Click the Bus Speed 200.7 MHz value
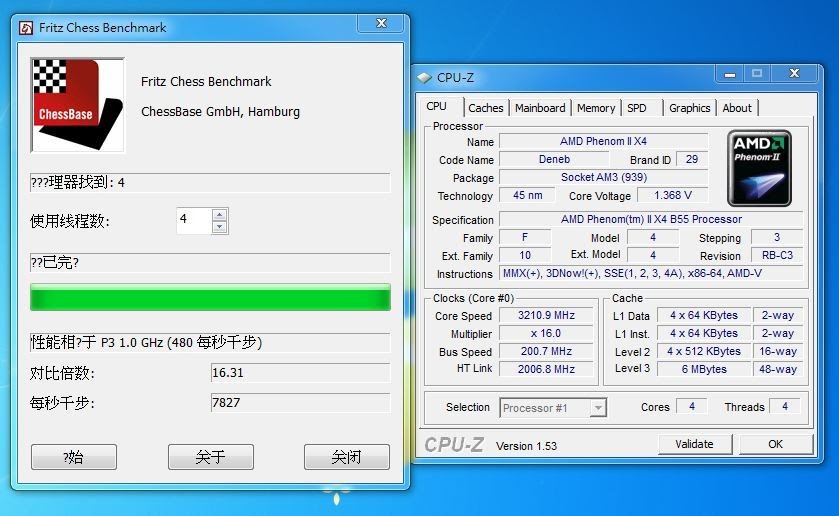Screen dimensions: 839x516 pos(546,352)
